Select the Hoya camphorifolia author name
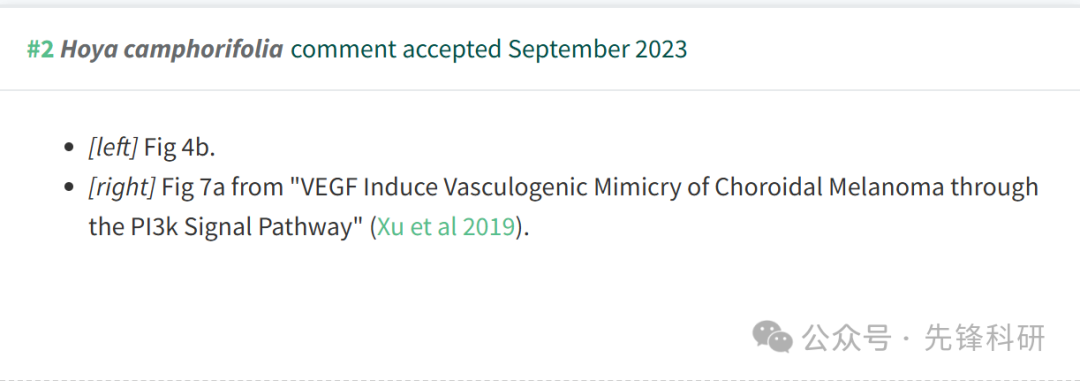The image size is (1080, 381). click(x=172, y=50)
